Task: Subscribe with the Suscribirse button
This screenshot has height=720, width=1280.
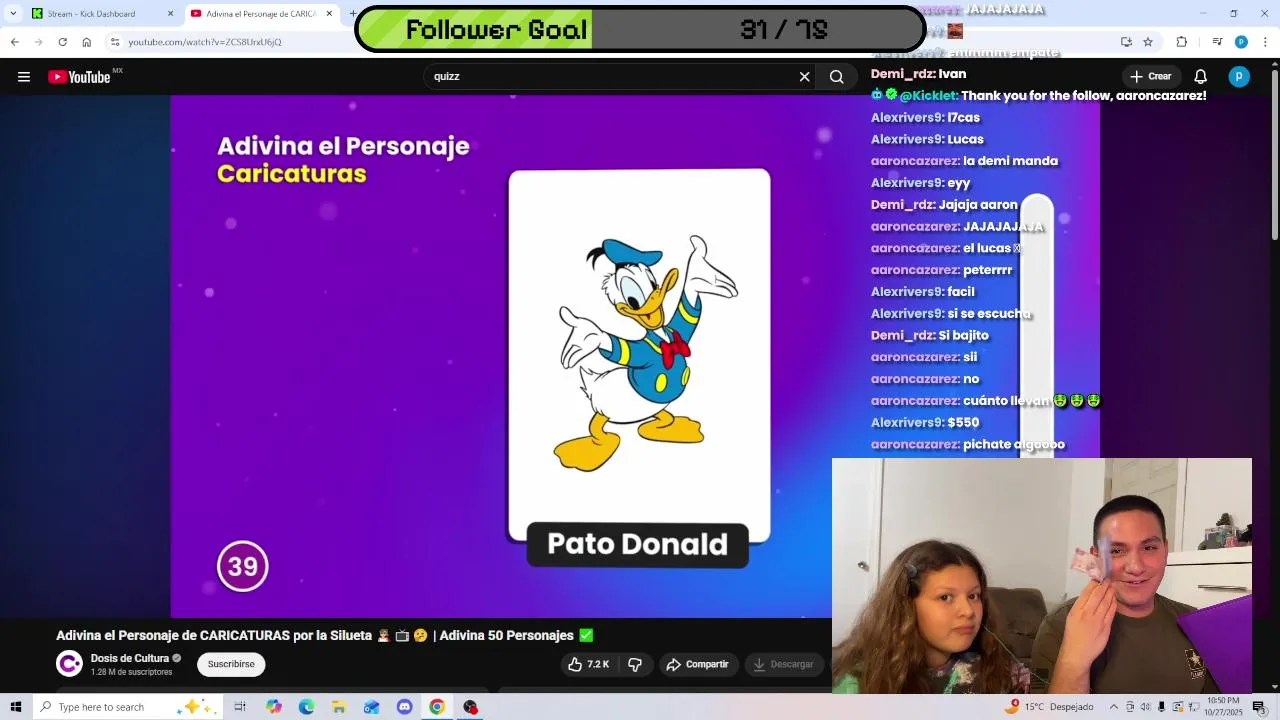Action: pos(231,664)
